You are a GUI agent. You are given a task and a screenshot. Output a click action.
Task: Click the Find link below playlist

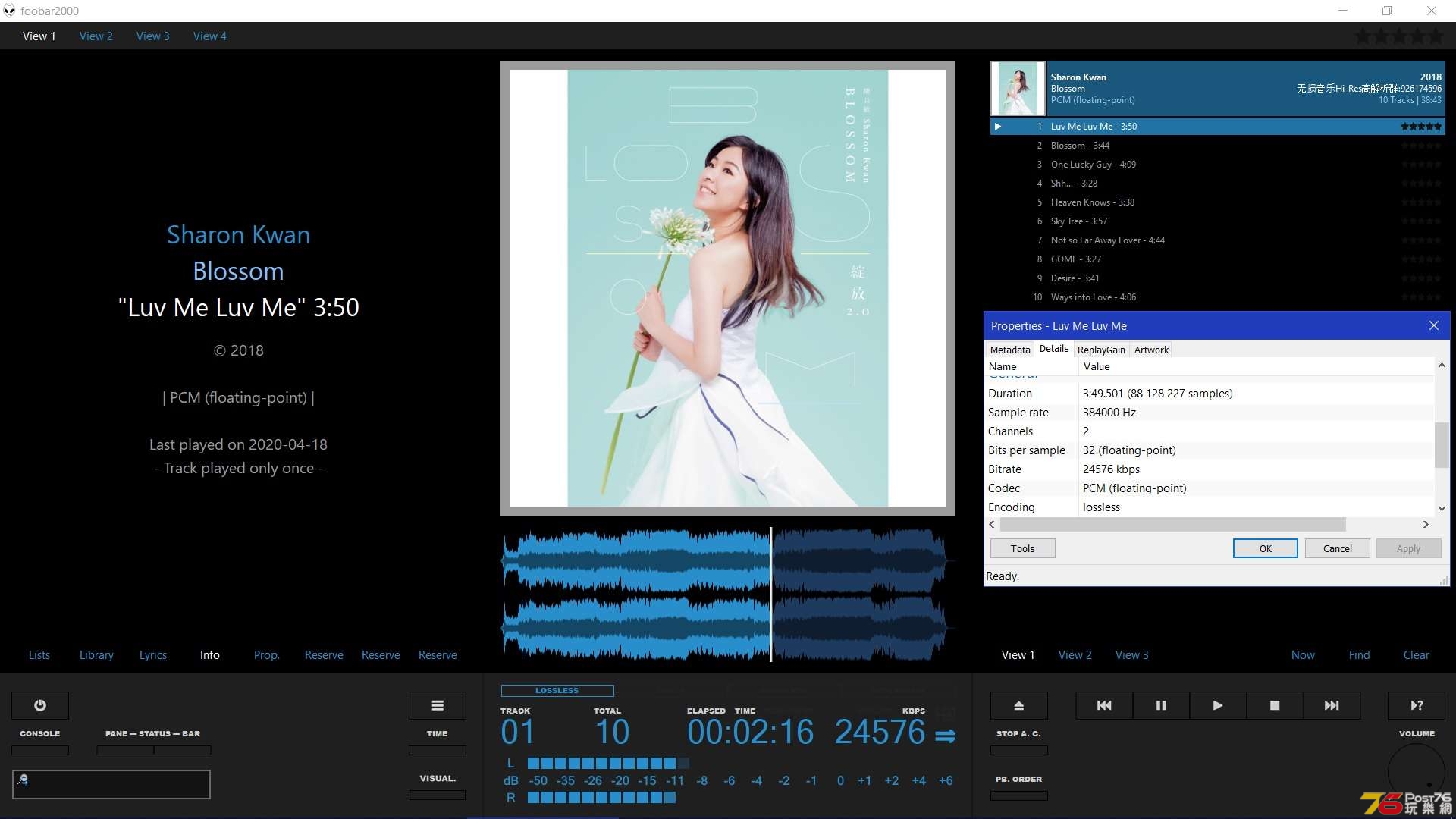coord(1360,654)
